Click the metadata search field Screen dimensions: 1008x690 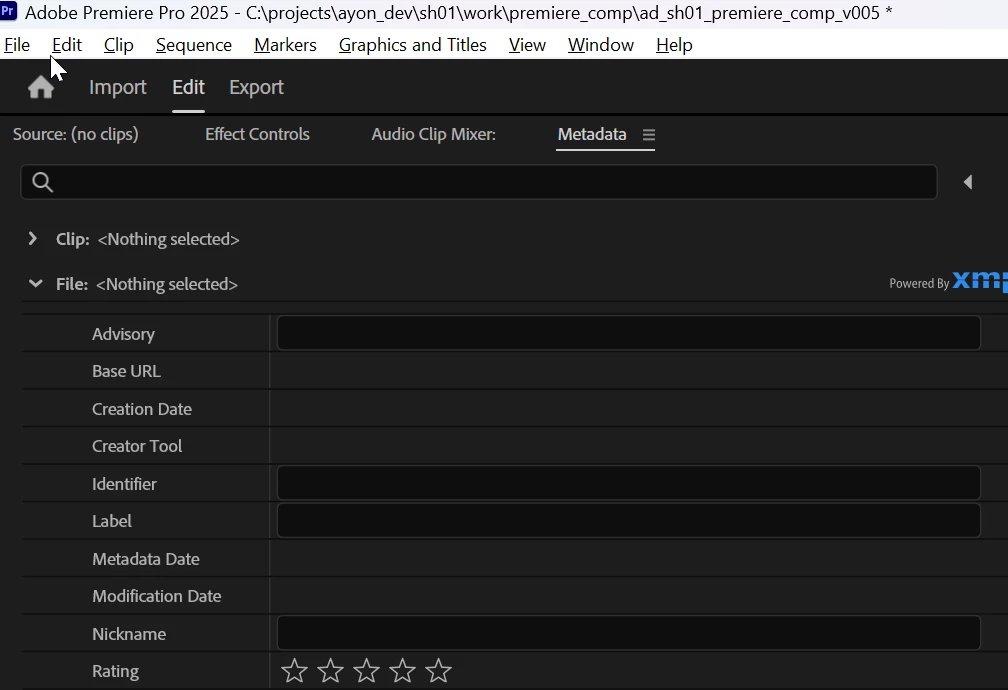pyautogui.click(x=479, y=183)
